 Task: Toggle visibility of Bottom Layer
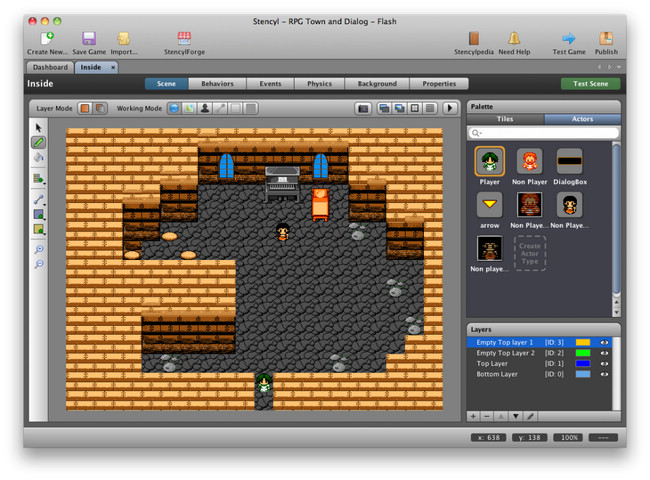coord(604,374)
